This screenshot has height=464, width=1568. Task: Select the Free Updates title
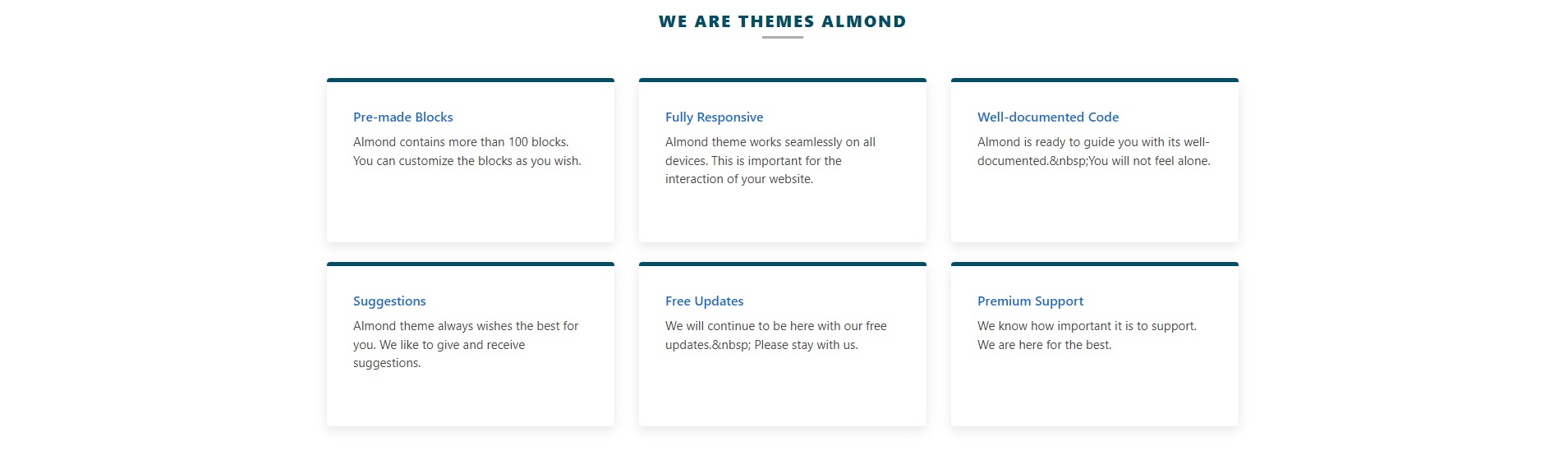pyautogui.click(x=704, y=301)
